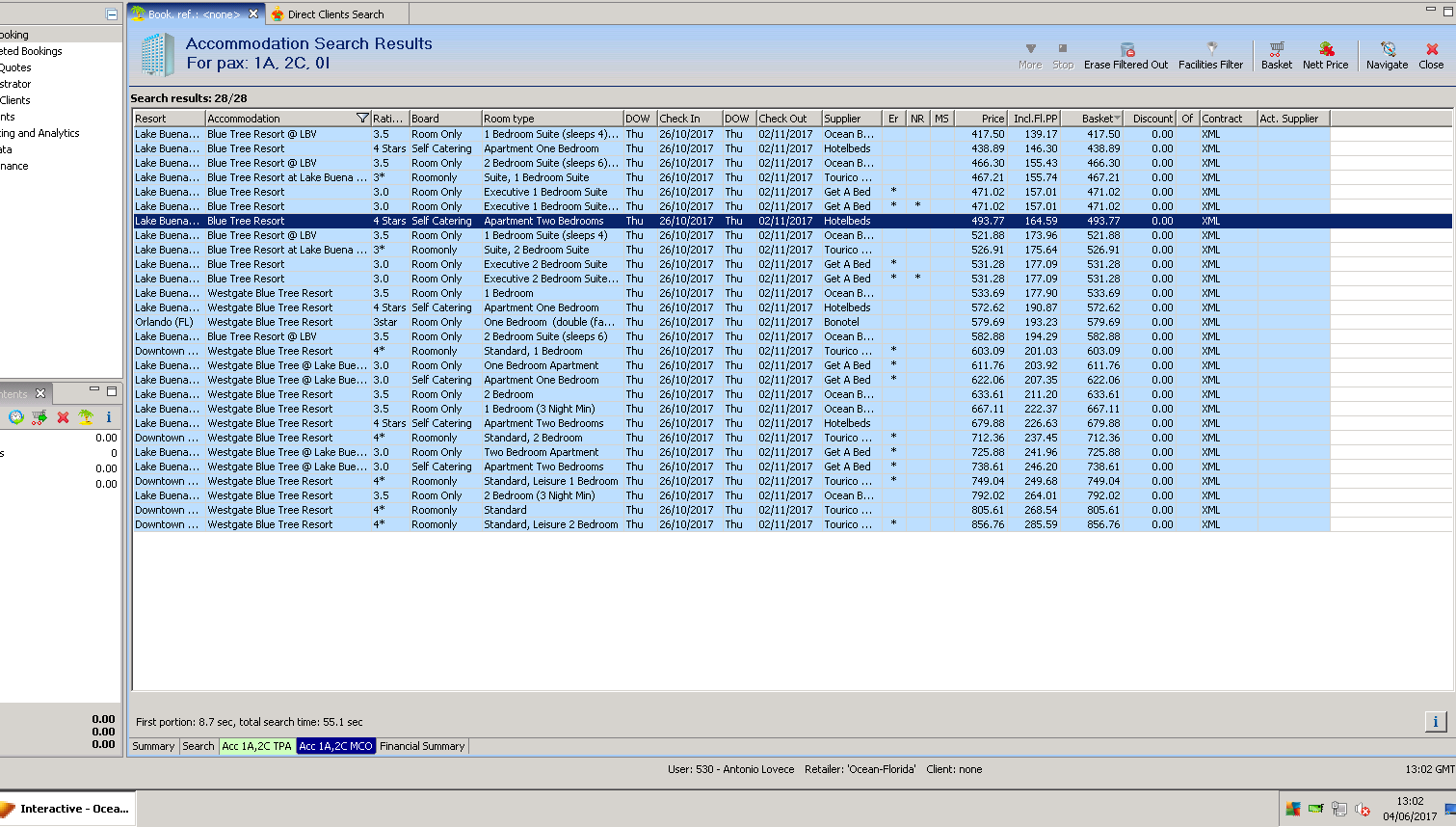This screenshot has height=827, width=1456.
Task: Select the Apartment Two Bedrooms row priced 493.77
Action: (792, 221)
